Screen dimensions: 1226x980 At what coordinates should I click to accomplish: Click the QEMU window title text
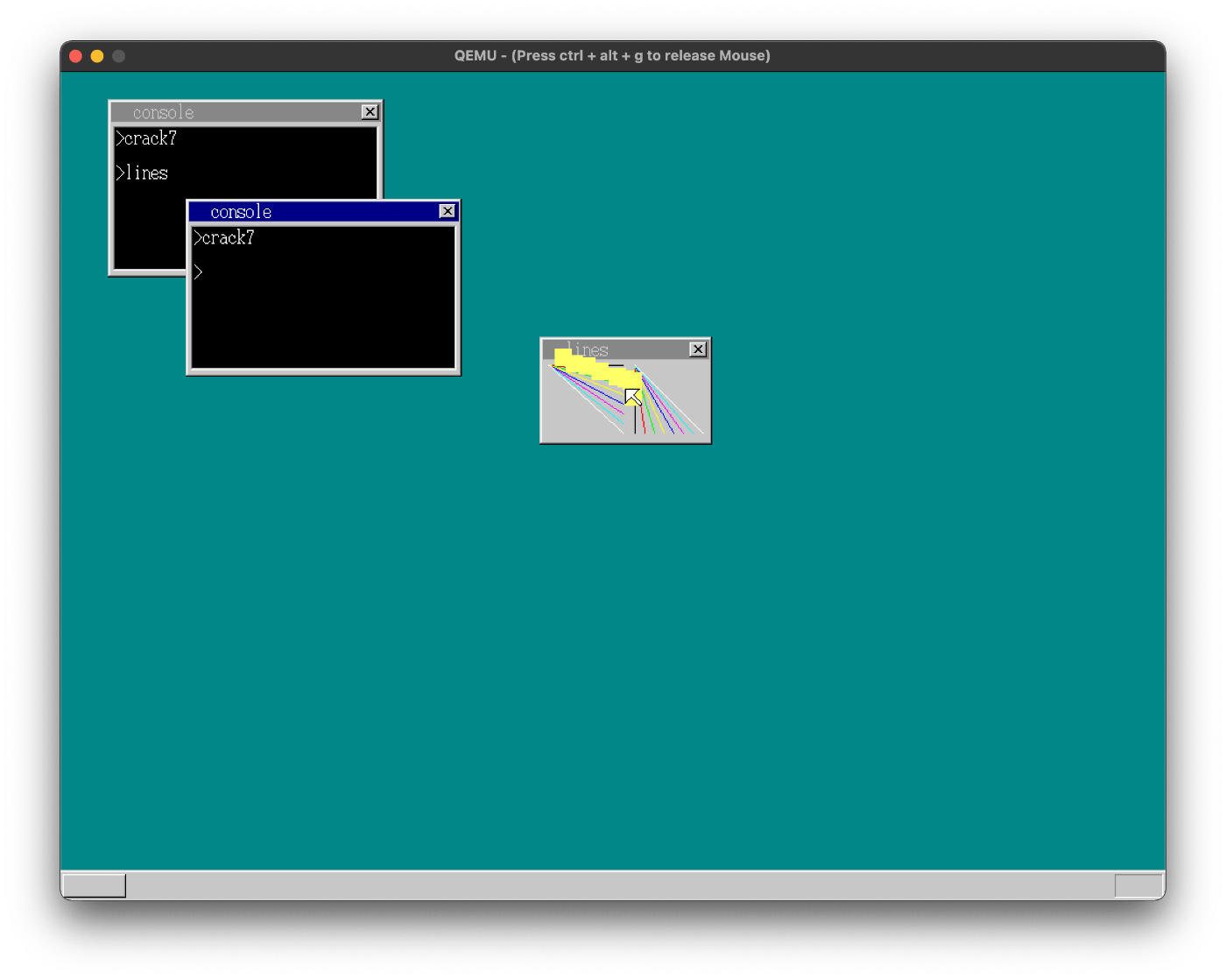coord(612,55)
